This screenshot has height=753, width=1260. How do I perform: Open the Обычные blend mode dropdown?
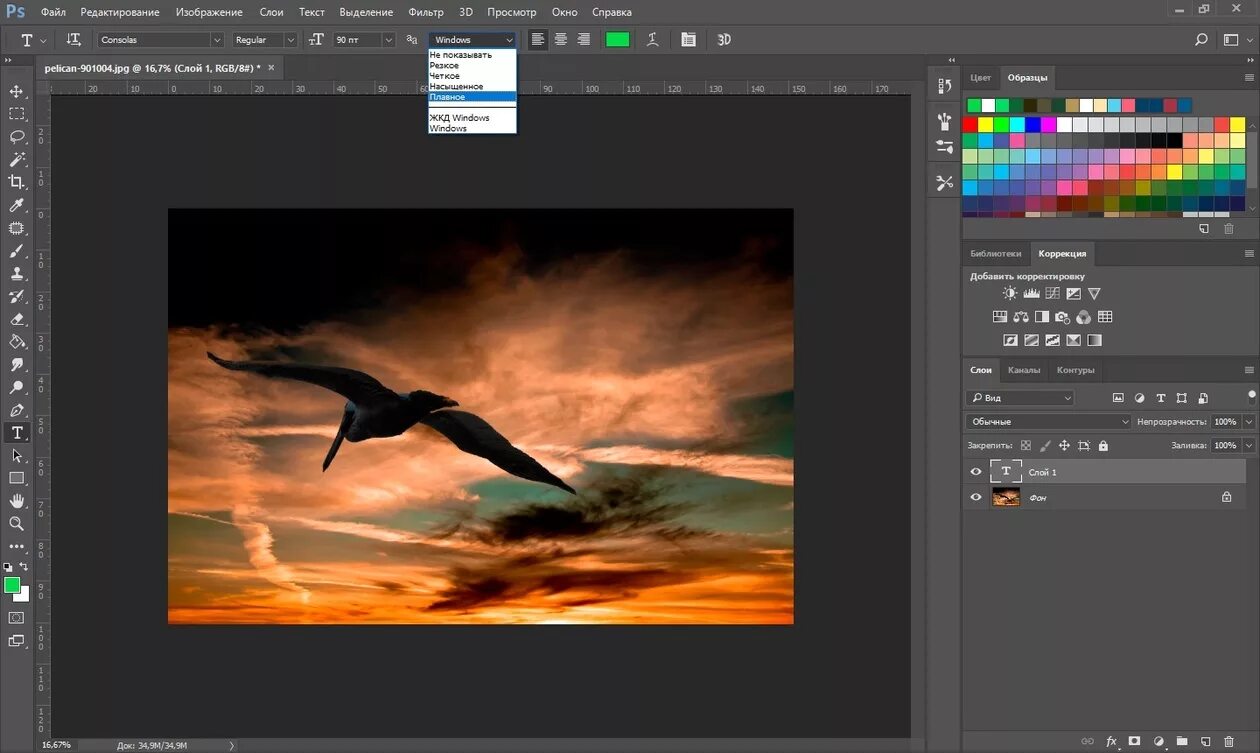point(1048,422)
